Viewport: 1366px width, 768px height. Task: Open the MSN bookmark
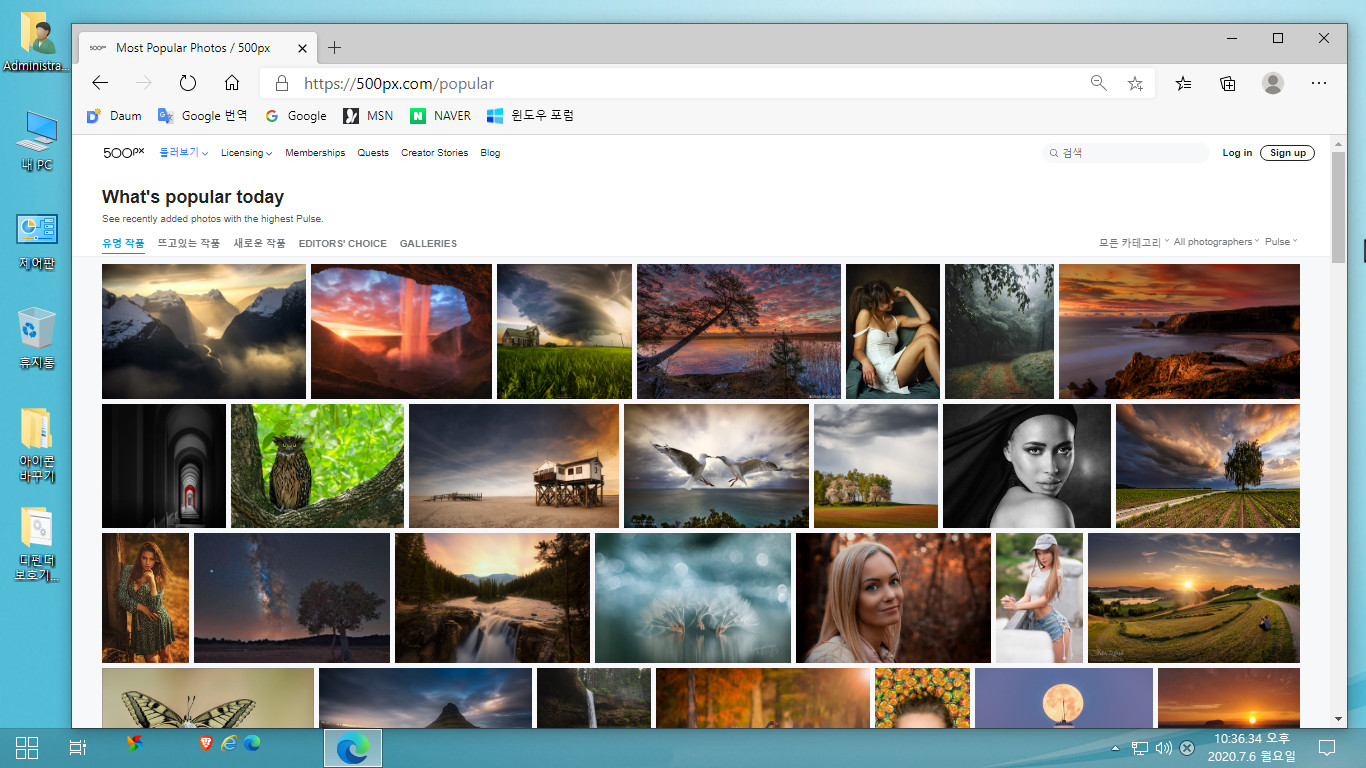tap(368, 116)
